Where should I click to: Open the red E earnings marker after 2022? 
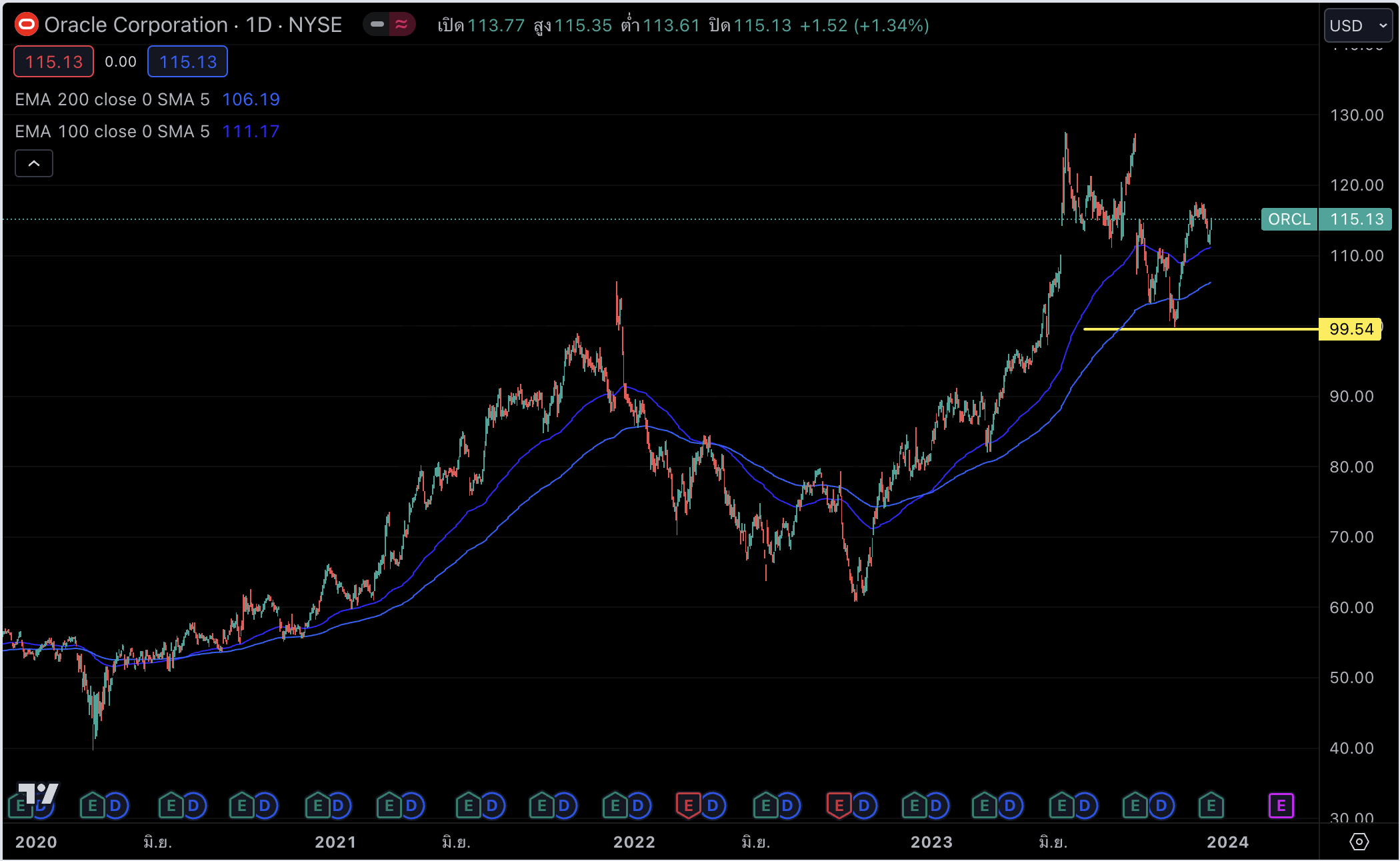coord(689,806)
